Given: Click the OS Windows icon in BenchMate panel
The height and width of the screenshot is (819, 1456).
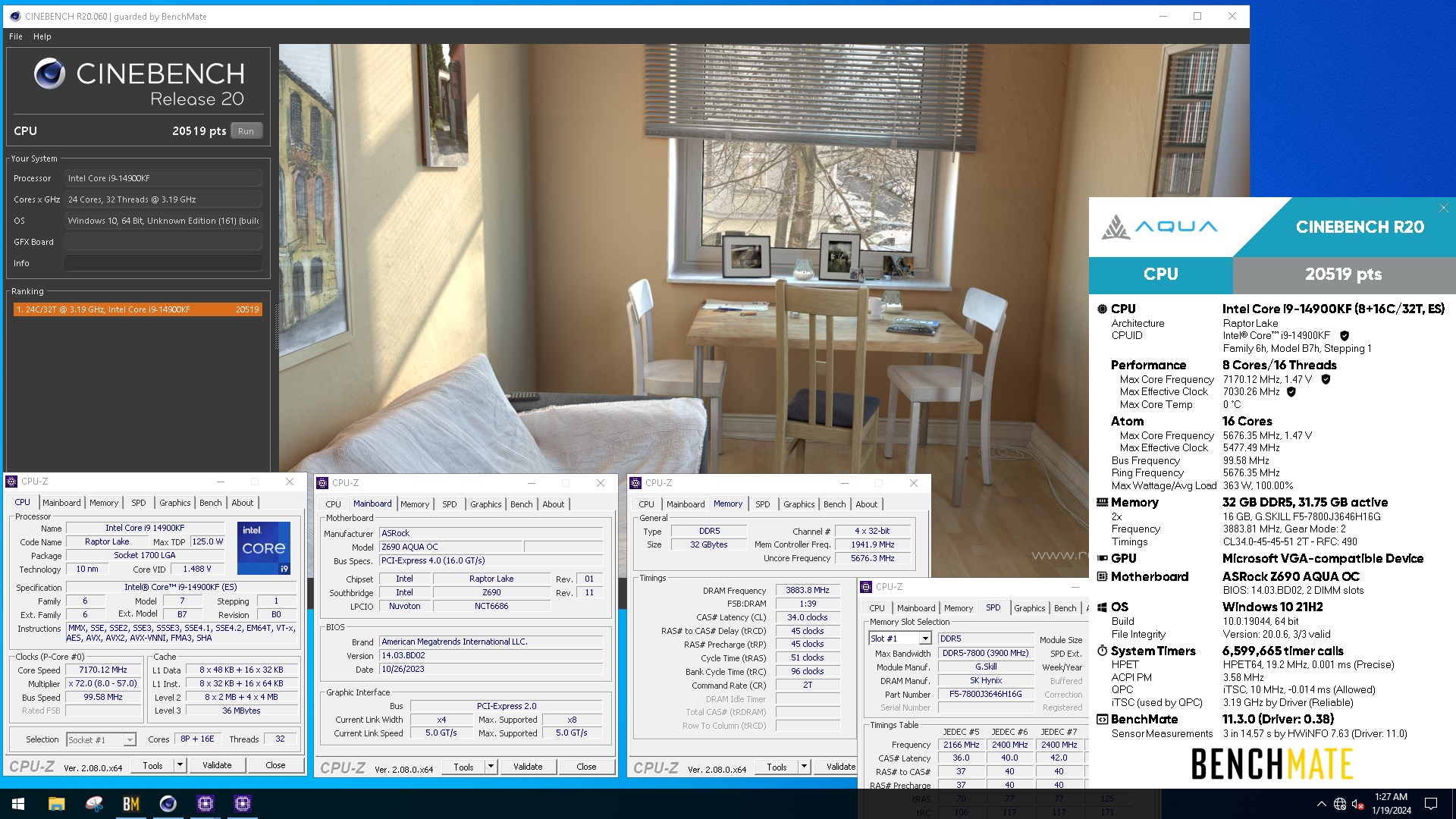Looking at the screenshot, I should pos(1102,607).
